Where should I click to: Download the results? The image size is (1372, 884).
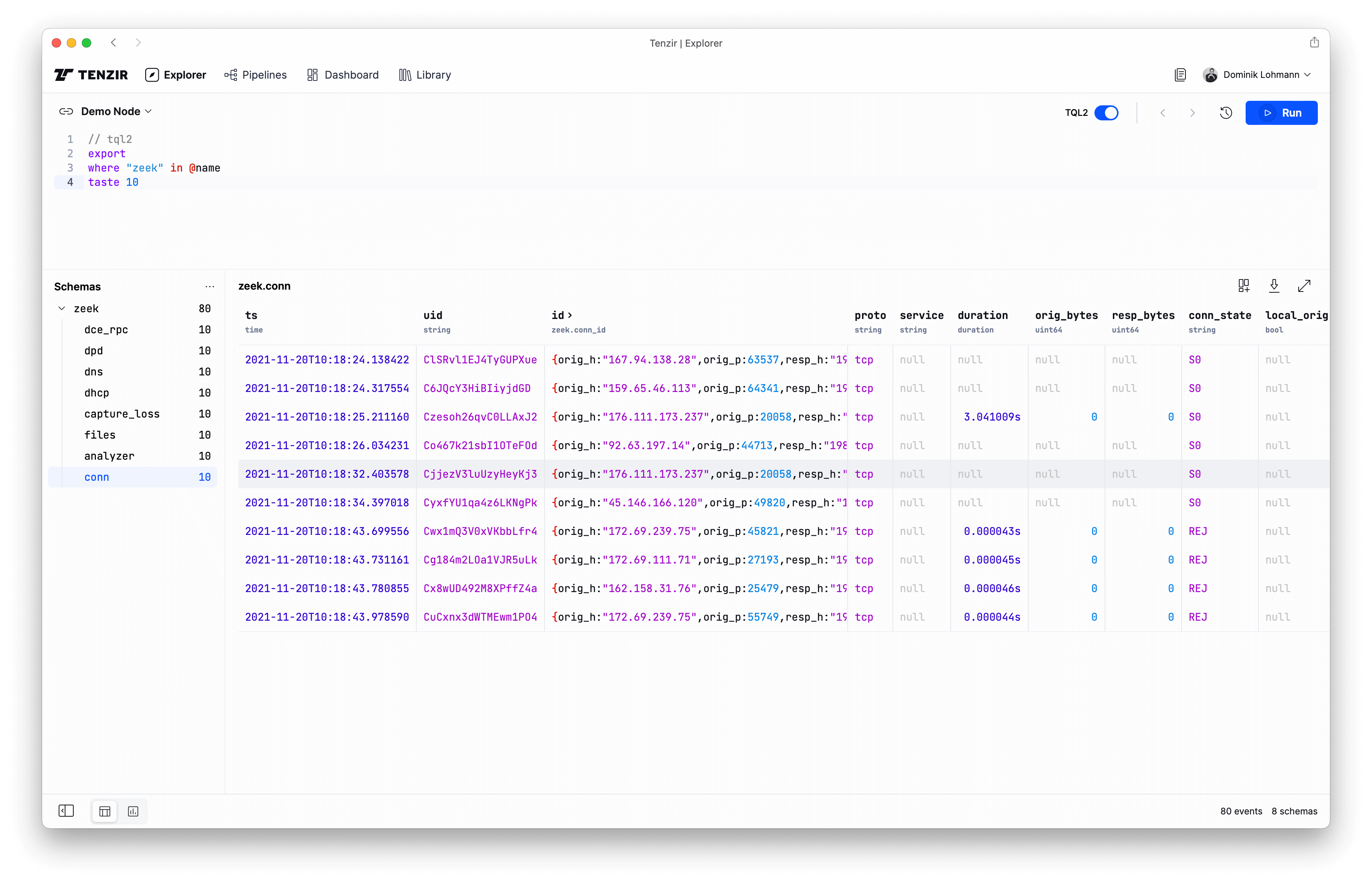click(x=1274, y=286)
